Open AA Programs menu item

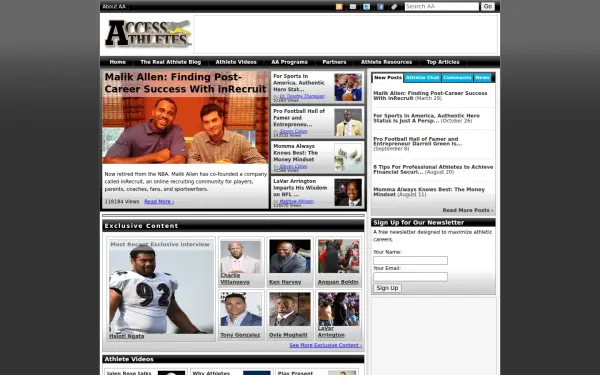289,62
